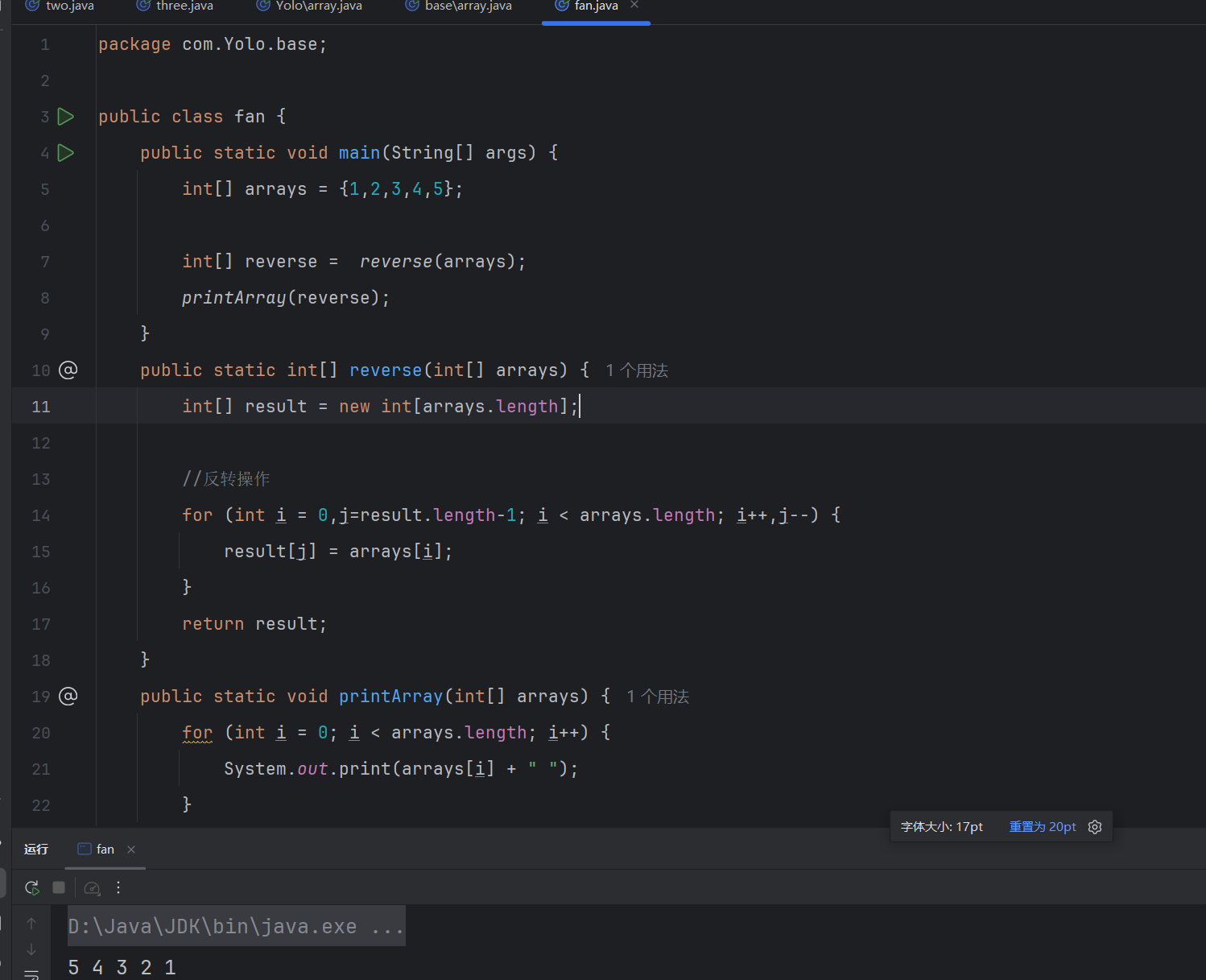Run class fan from gutter line 3

pos(66,117)
